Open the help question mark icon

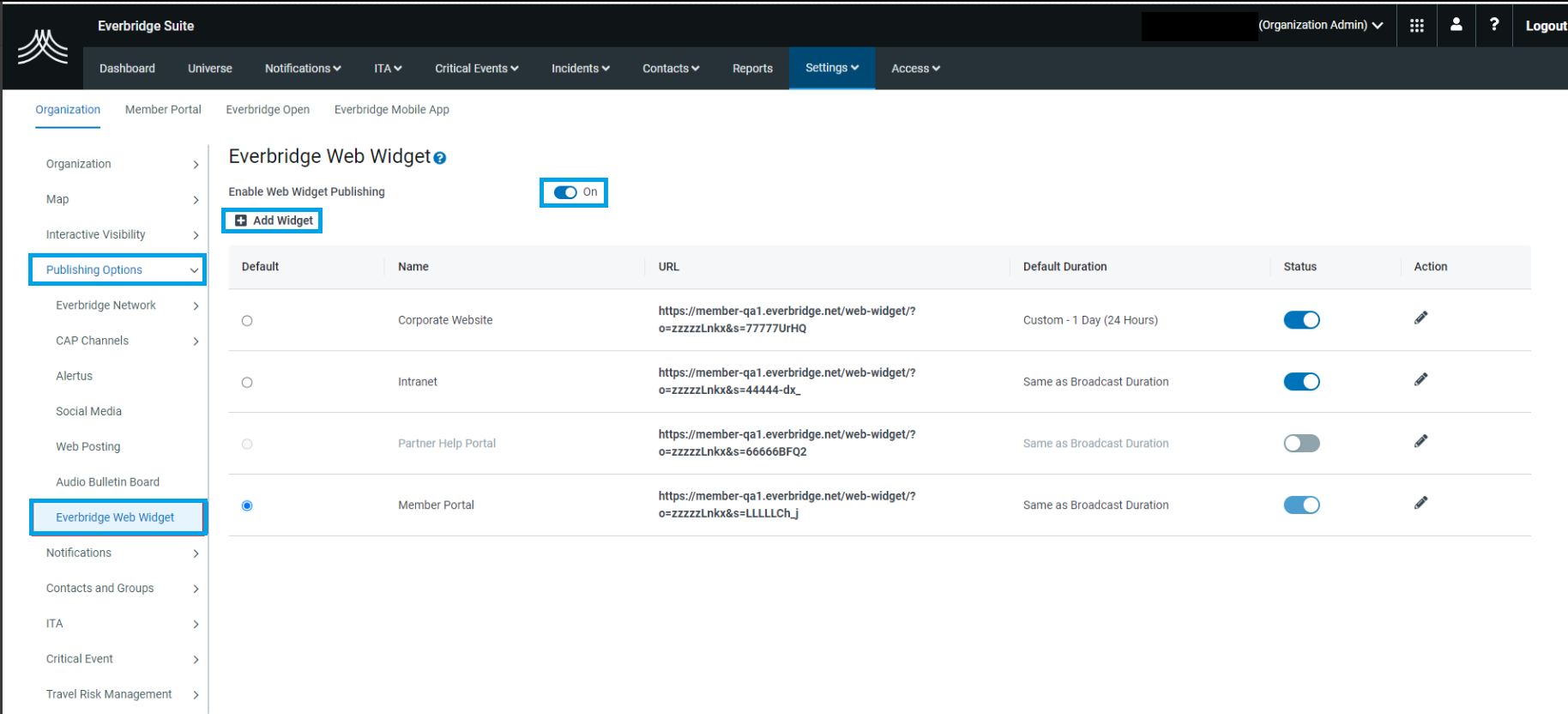coord(1494,25)
